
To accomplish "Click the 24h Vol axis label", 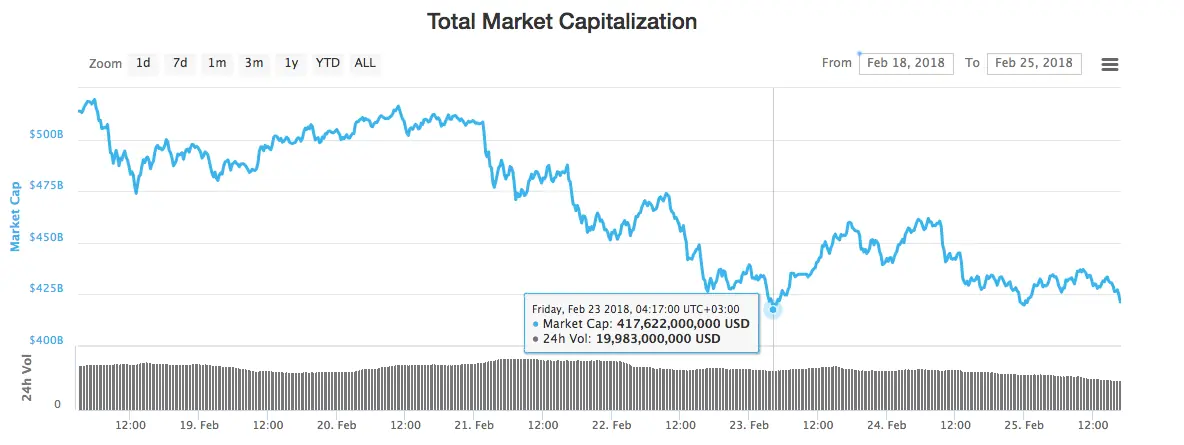I will pos(26,377).
